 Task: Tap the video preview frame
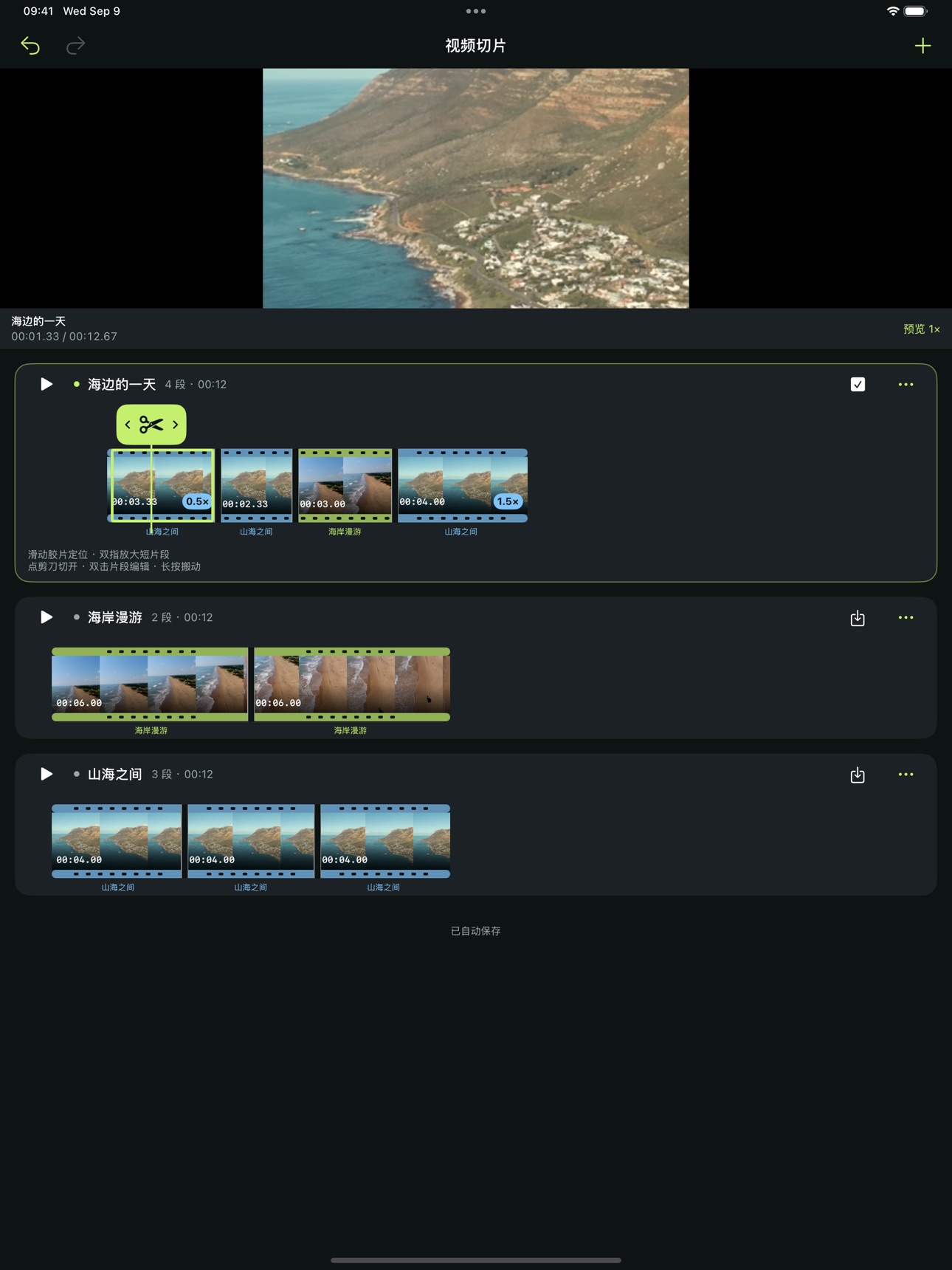coord(476,188)
